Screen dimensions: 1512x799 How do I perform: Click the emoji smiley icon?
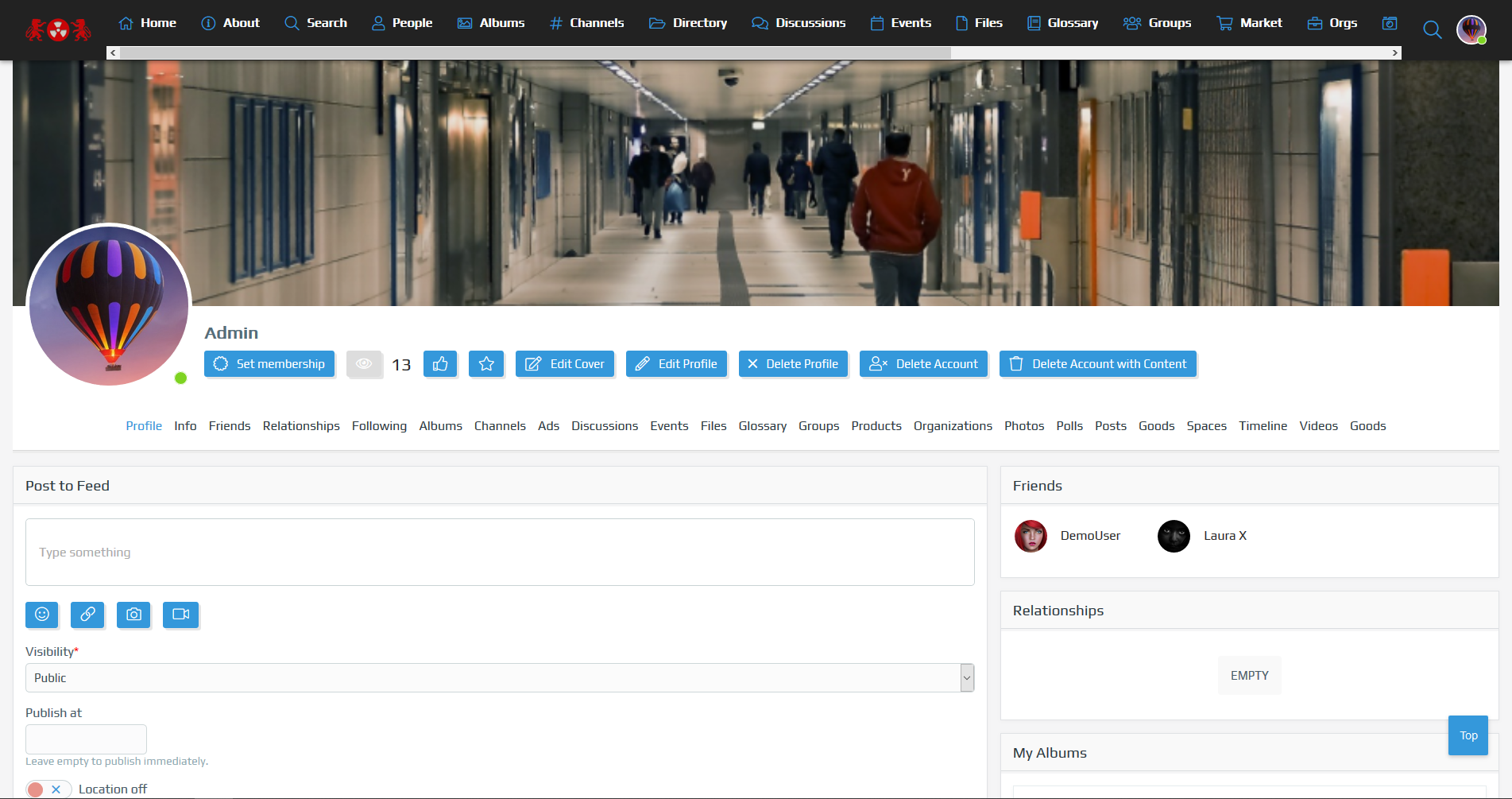[42, 615]
